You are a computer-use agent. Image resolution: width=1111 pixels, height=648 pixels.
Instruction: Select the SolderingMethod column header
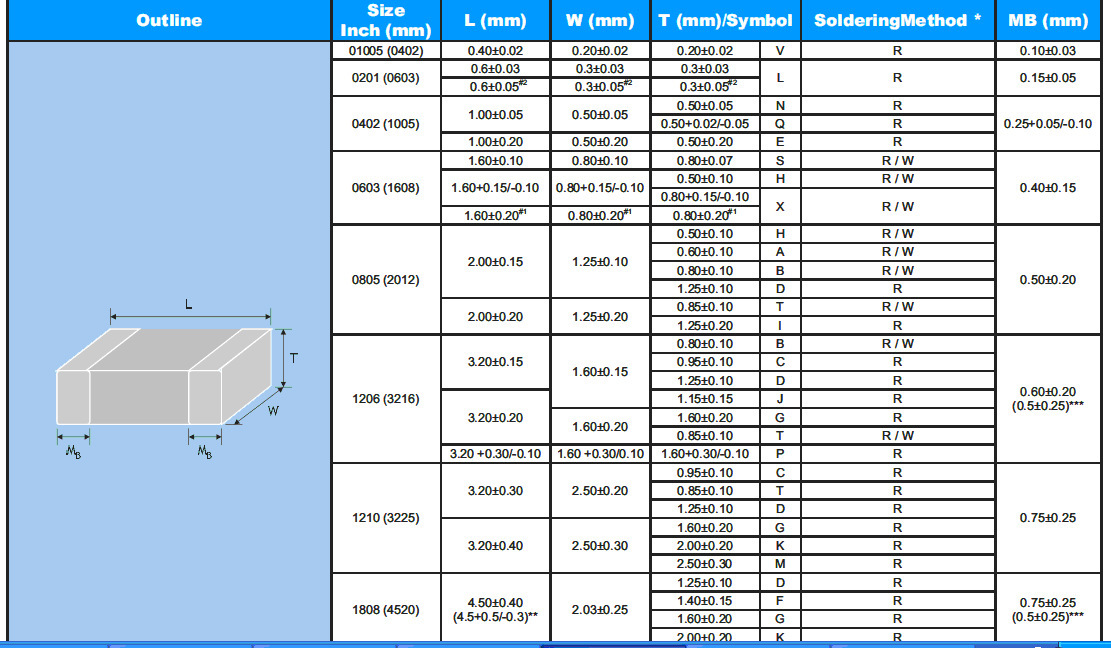898,21
